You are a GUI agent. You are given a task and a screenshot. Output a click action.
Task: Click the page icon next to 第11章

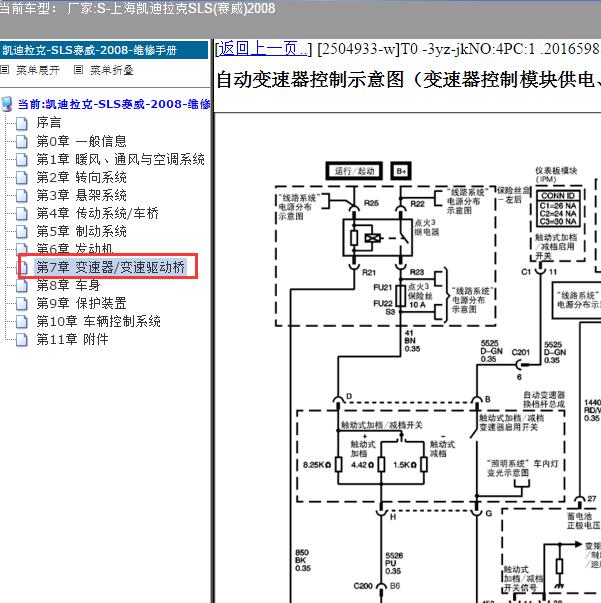pyautogui.click(x=22, y=340)
